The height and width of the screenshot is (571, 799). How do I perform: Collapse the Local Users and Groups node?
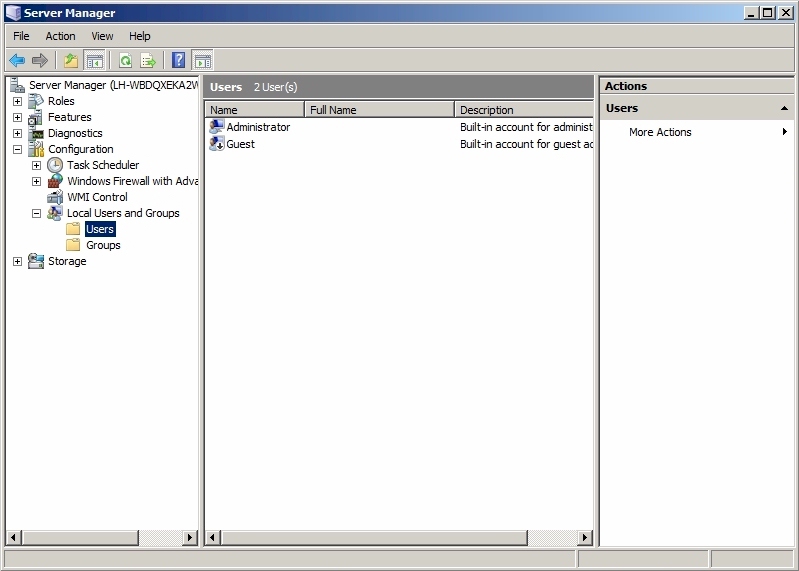click(x=36, y=213)
